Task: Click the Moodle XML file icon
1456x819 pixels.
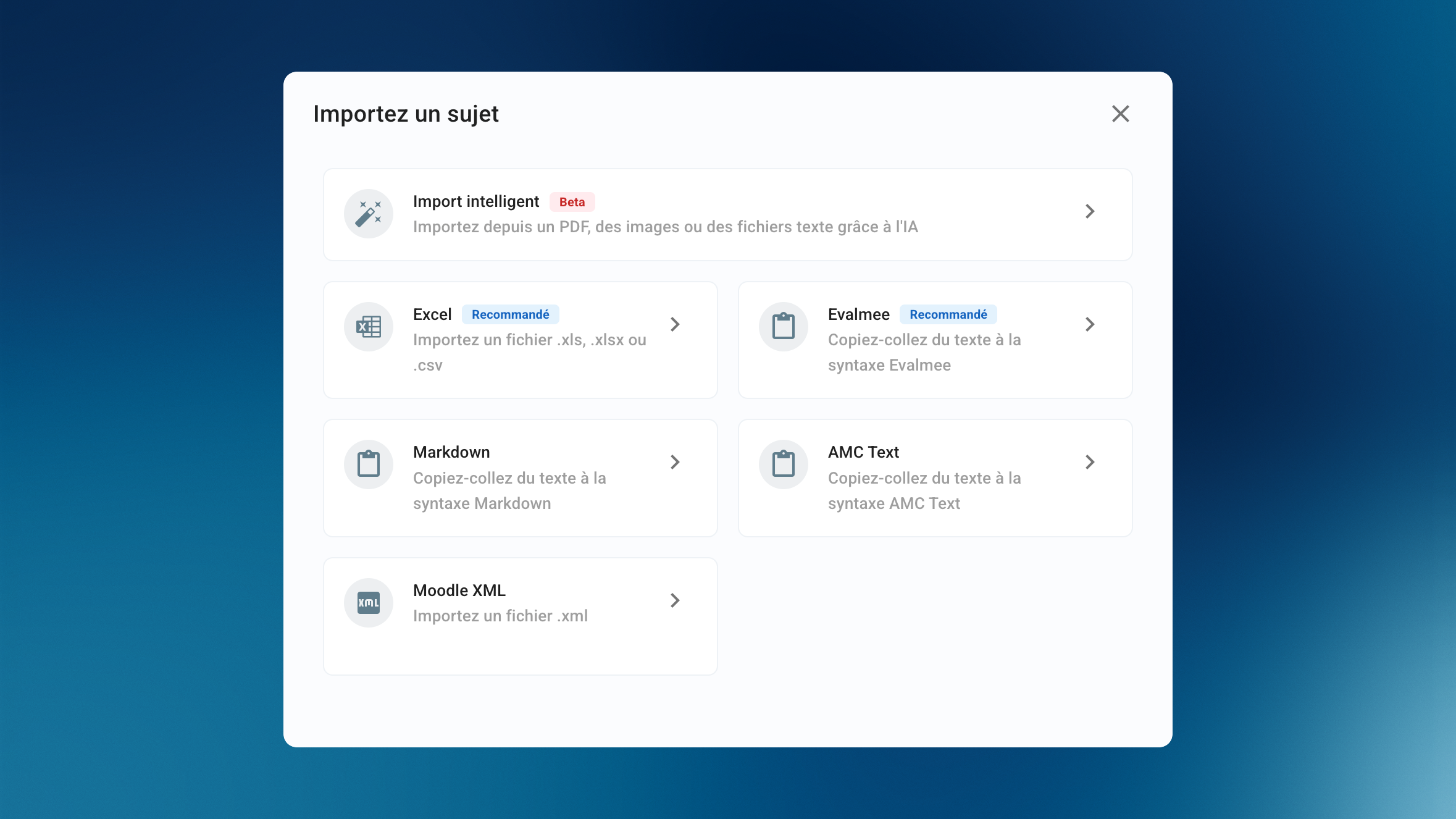Action: click(369, 603)
